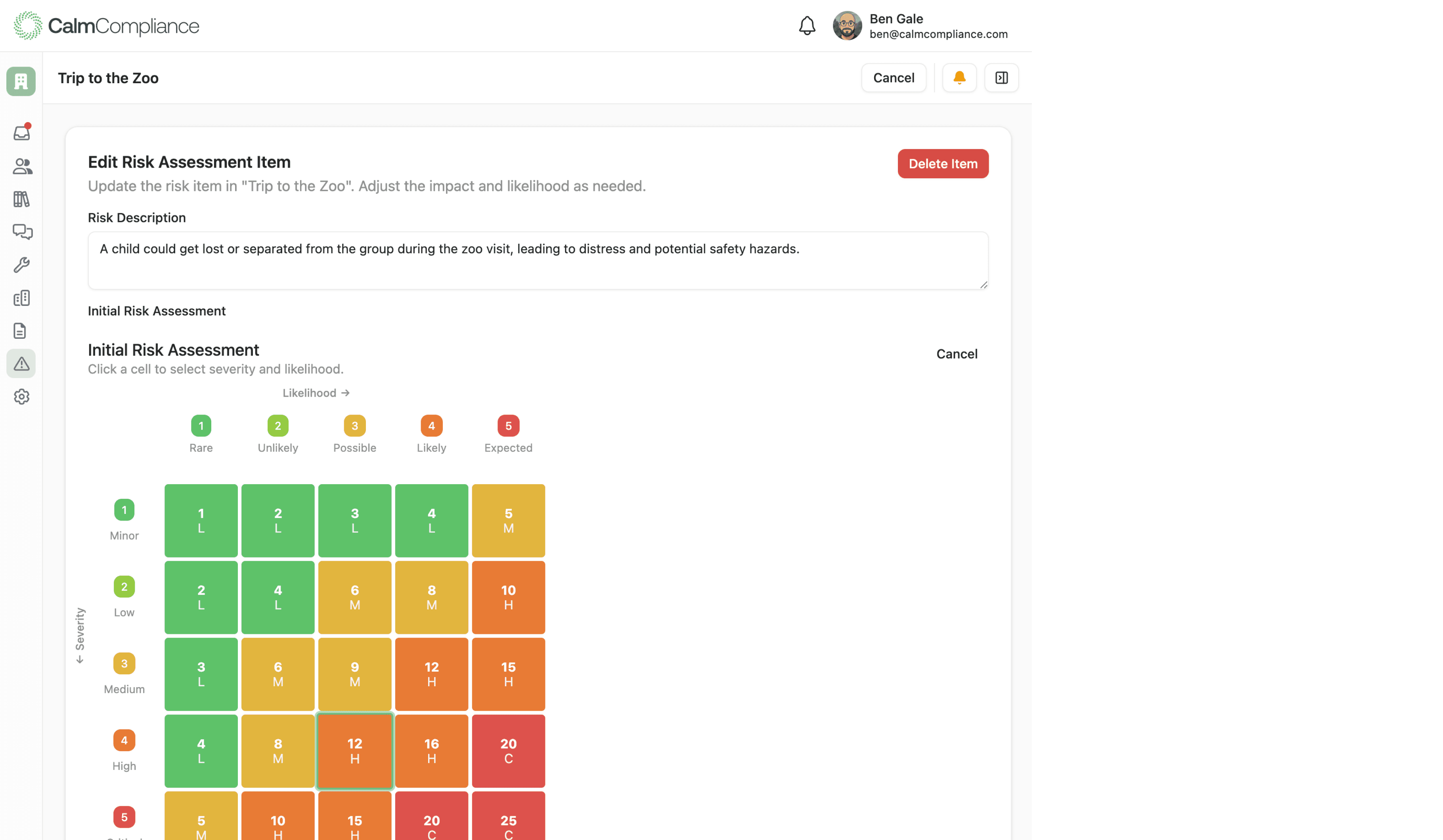The width and height of the screenshot is (1443, 840).
Task: Open the documents section
Action: pyautogui.click(x=21, y=330)
